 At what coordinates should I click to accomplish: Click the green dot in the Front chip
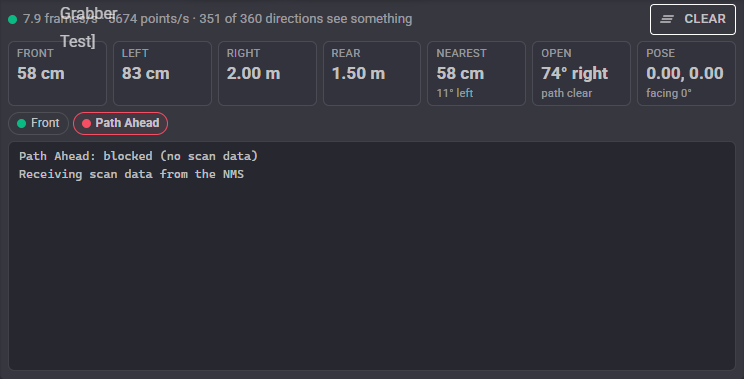(x=21, y=123)
